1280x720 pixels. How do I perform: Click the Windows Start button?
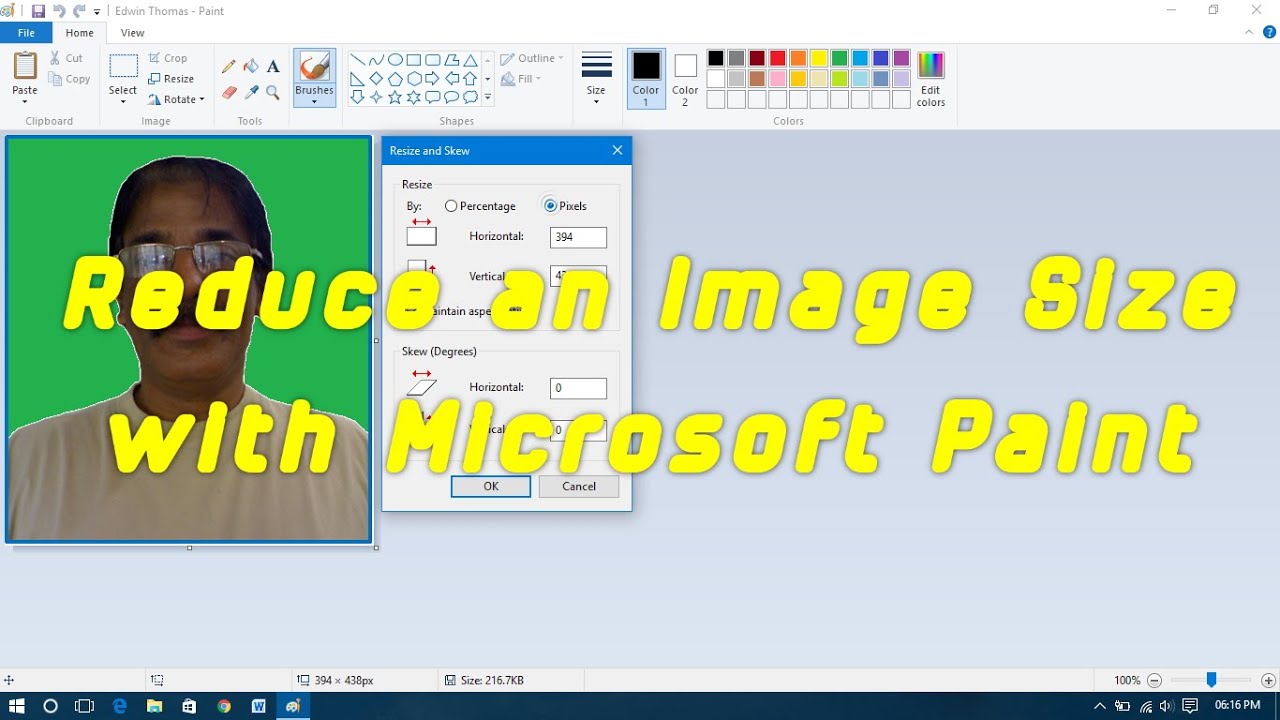click(17, 706)
